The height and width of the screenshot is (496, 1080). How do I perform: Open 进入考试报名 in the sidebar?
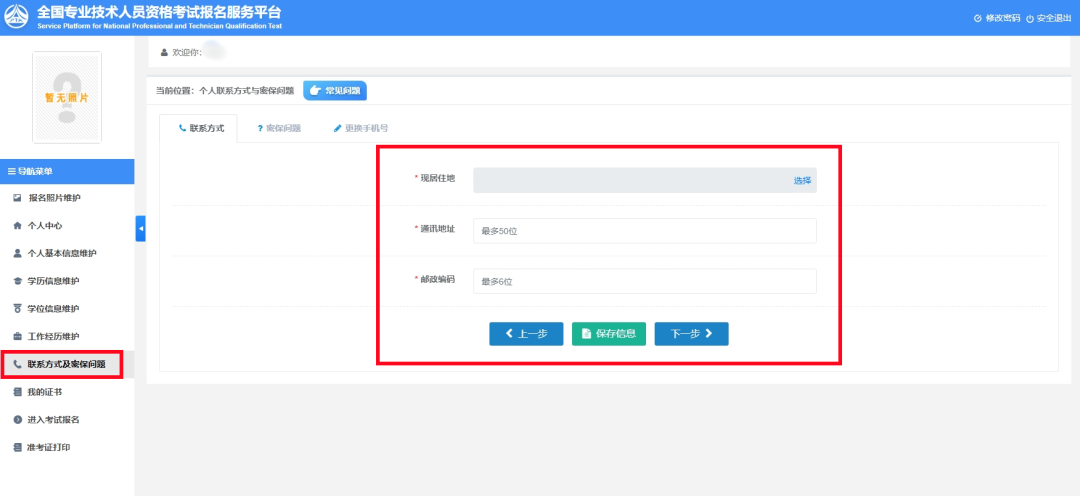tap(53, 419)
